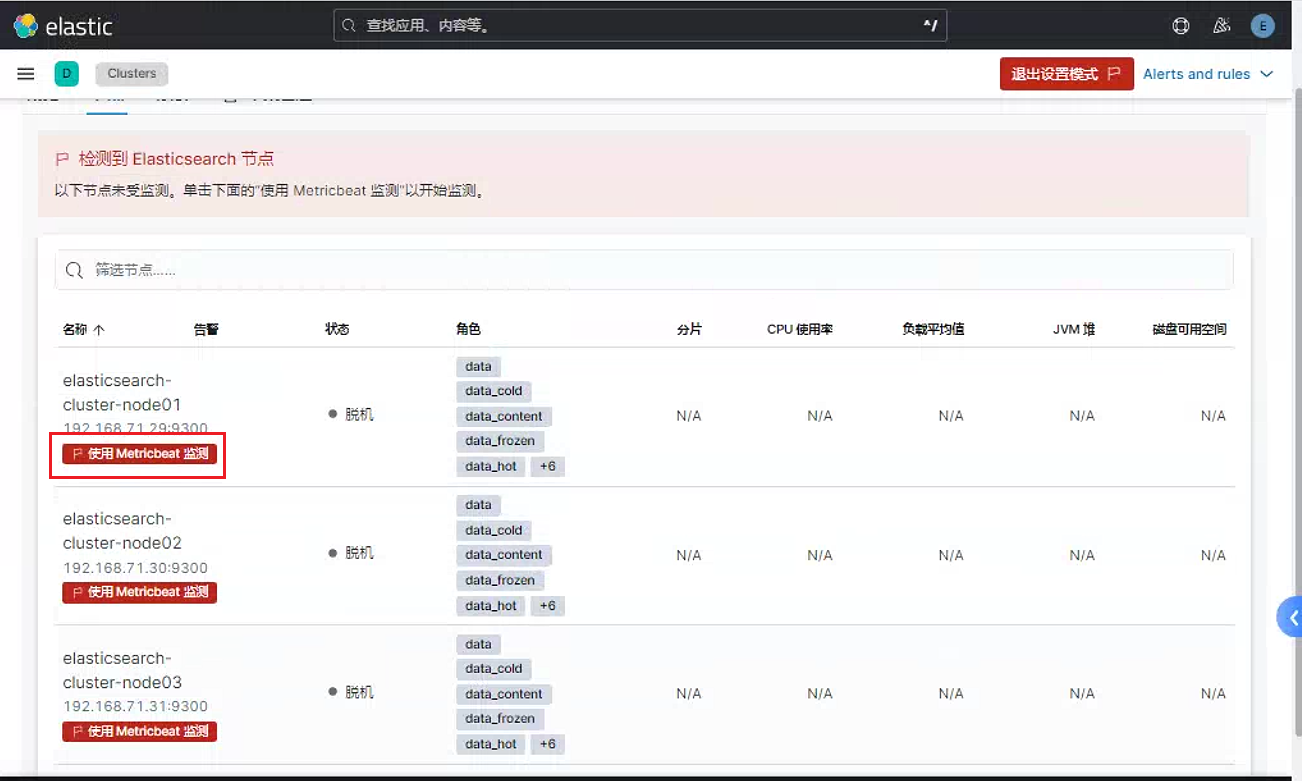The image size is (1302, 781).
Task: Sort by the 分片 column header
Action: (689, 329)
